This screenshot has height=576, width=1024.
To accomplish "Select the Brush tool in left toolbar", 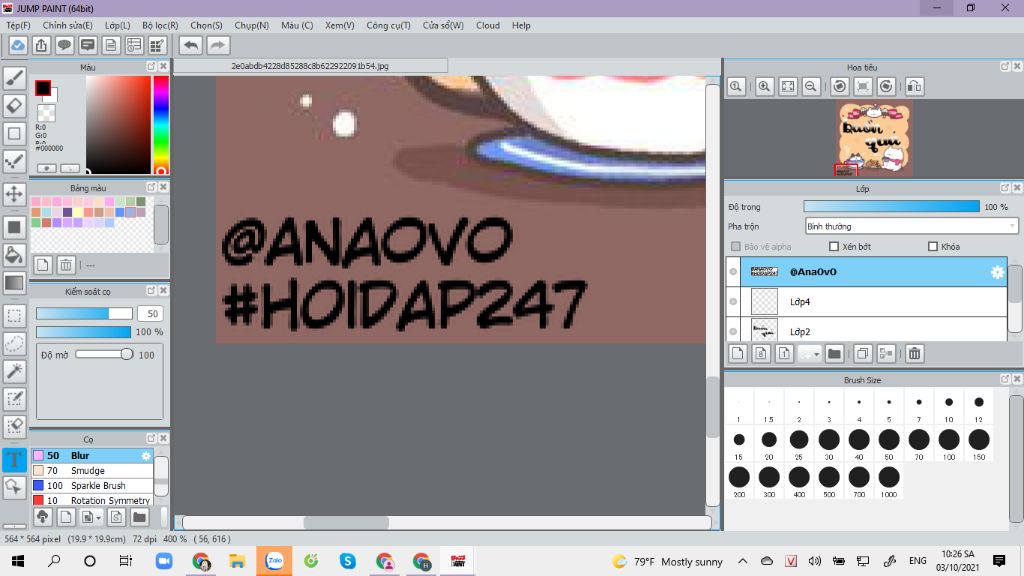I will [x=14, y=78].
